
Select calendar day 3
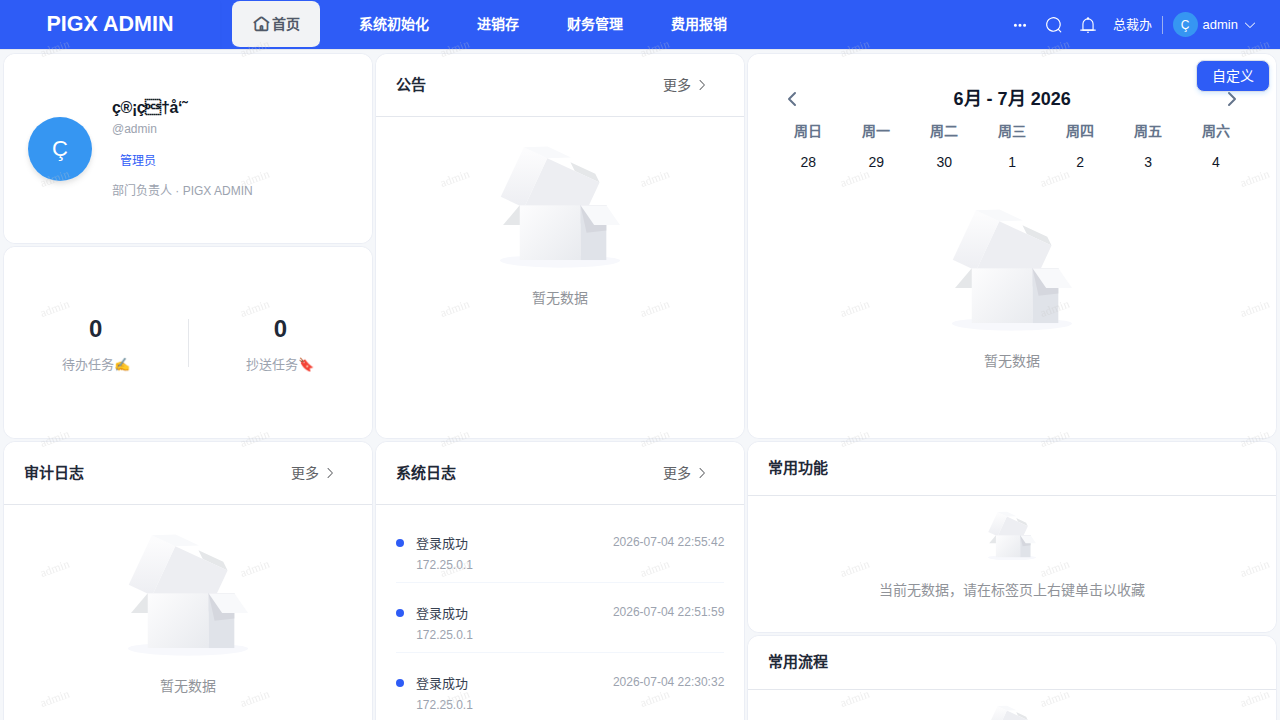[1148, 162]
